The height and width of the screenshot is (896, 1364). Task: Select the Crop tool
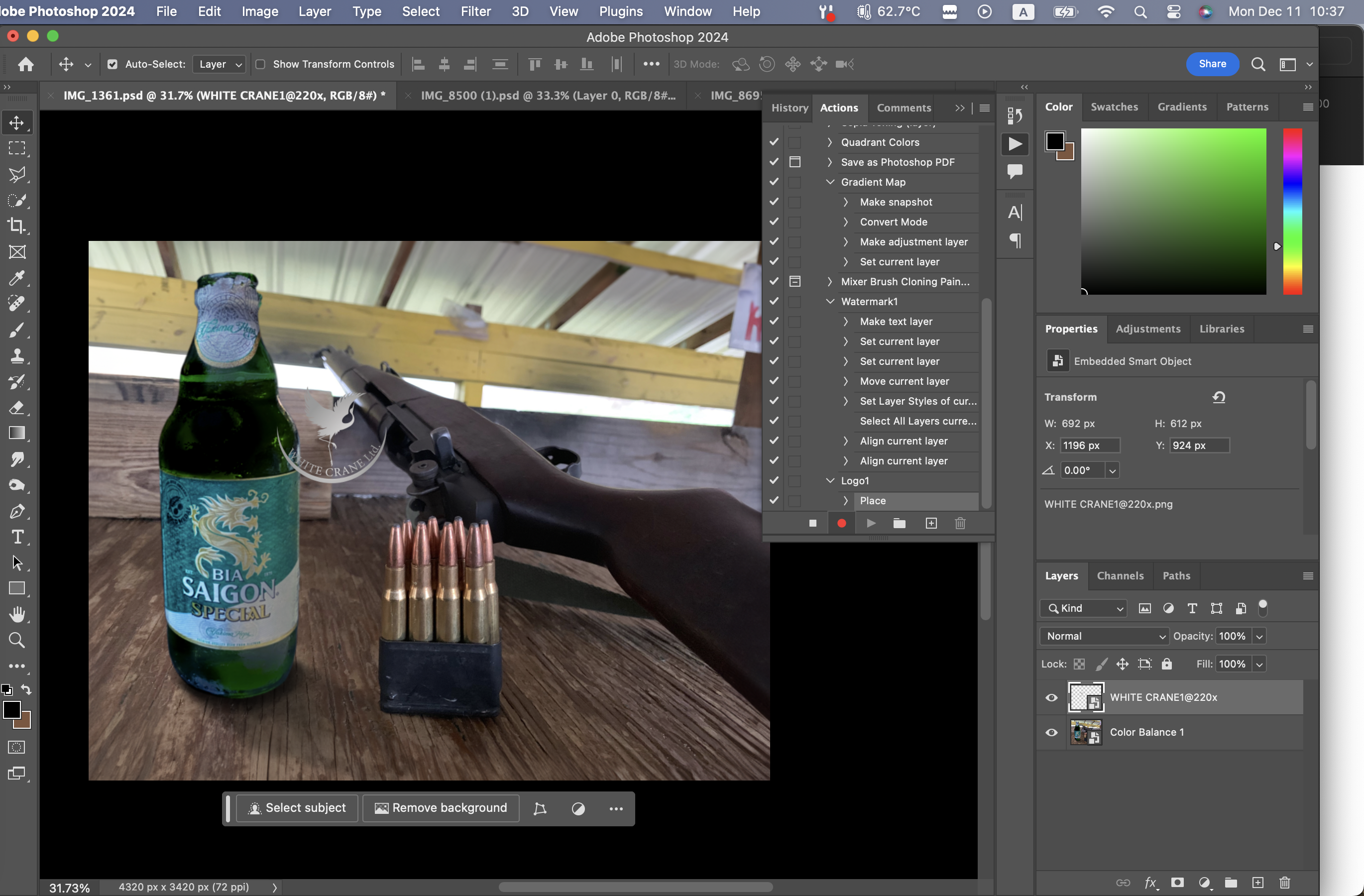pyautogui.click(x=16, y=225)
